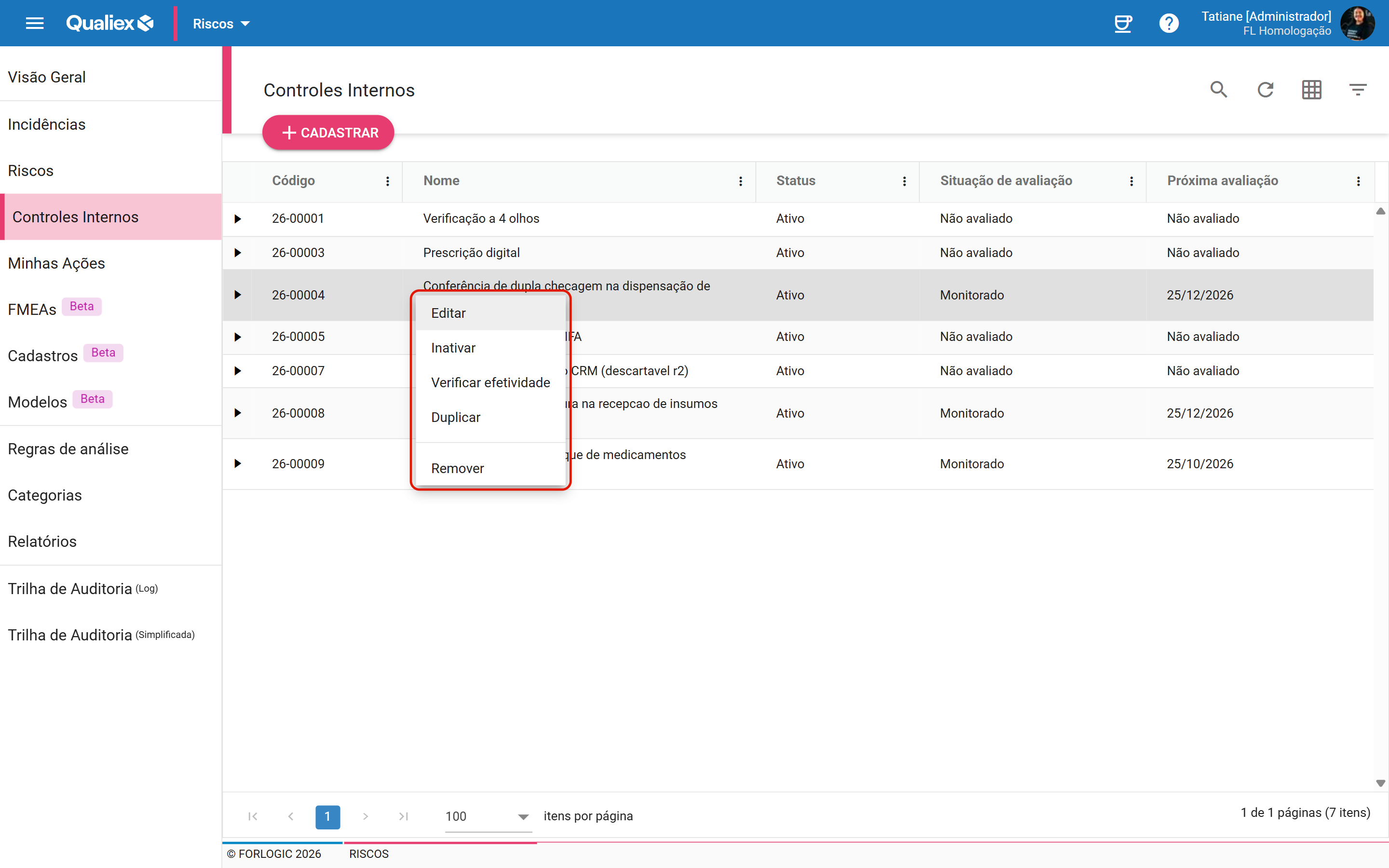Open Código column options menu
The image size is (1389, 868).
tap(388, 181)
